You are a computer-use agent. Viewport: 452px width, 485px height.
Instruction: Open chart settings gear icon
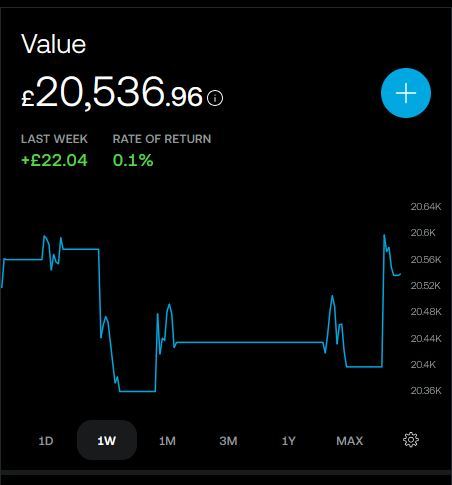pyautogui.click(x=411, y=440)
